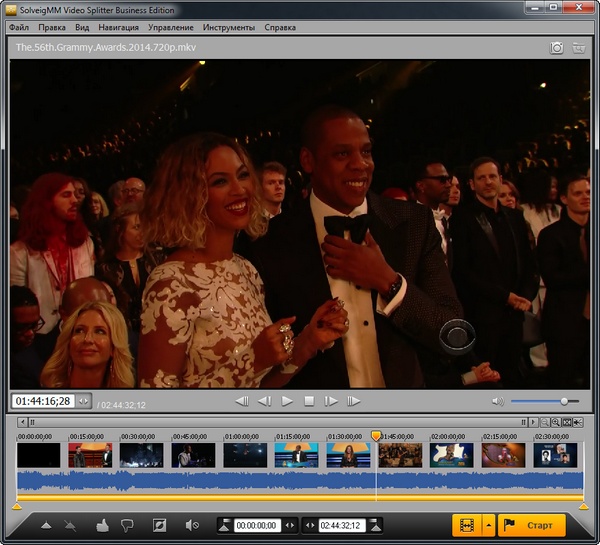This screenshot has width=600, height=545.
Task: Click the Play button
Action: 287,401
